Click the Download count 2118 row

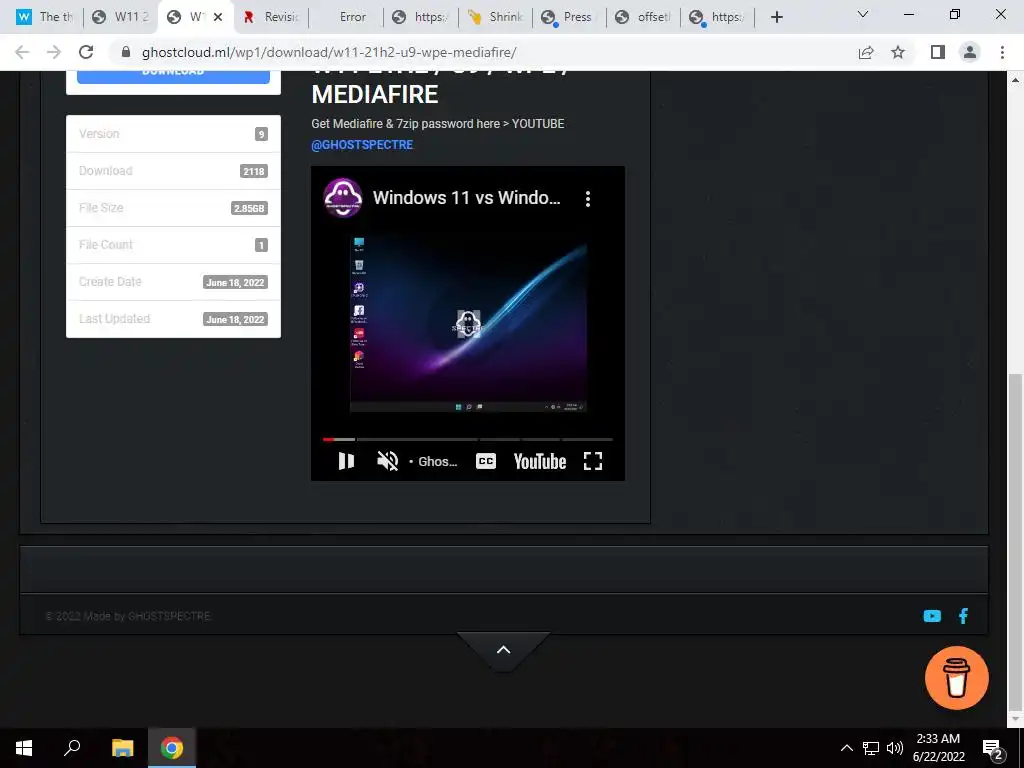pyautogui.click(x=173, y=170)
